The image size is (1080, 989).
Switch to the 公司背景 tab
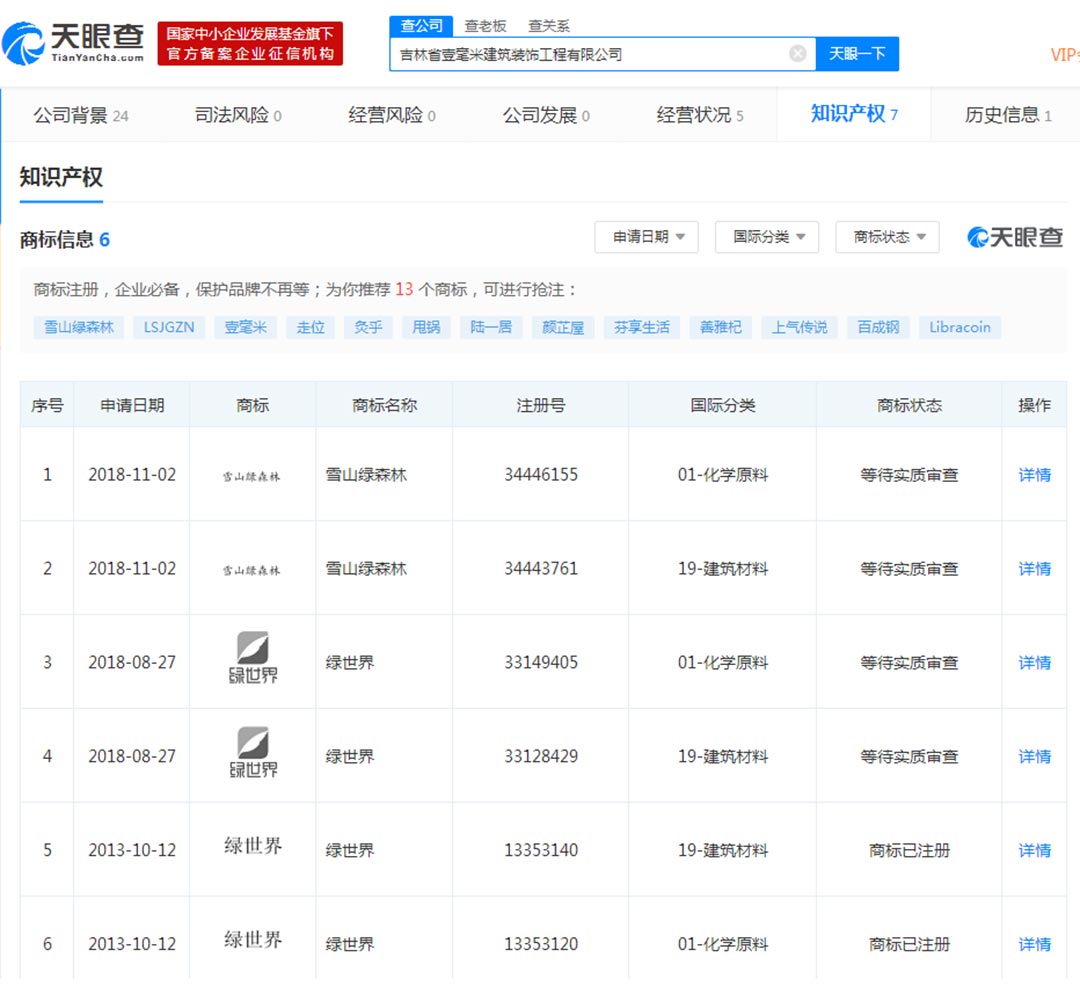(80, 115)
